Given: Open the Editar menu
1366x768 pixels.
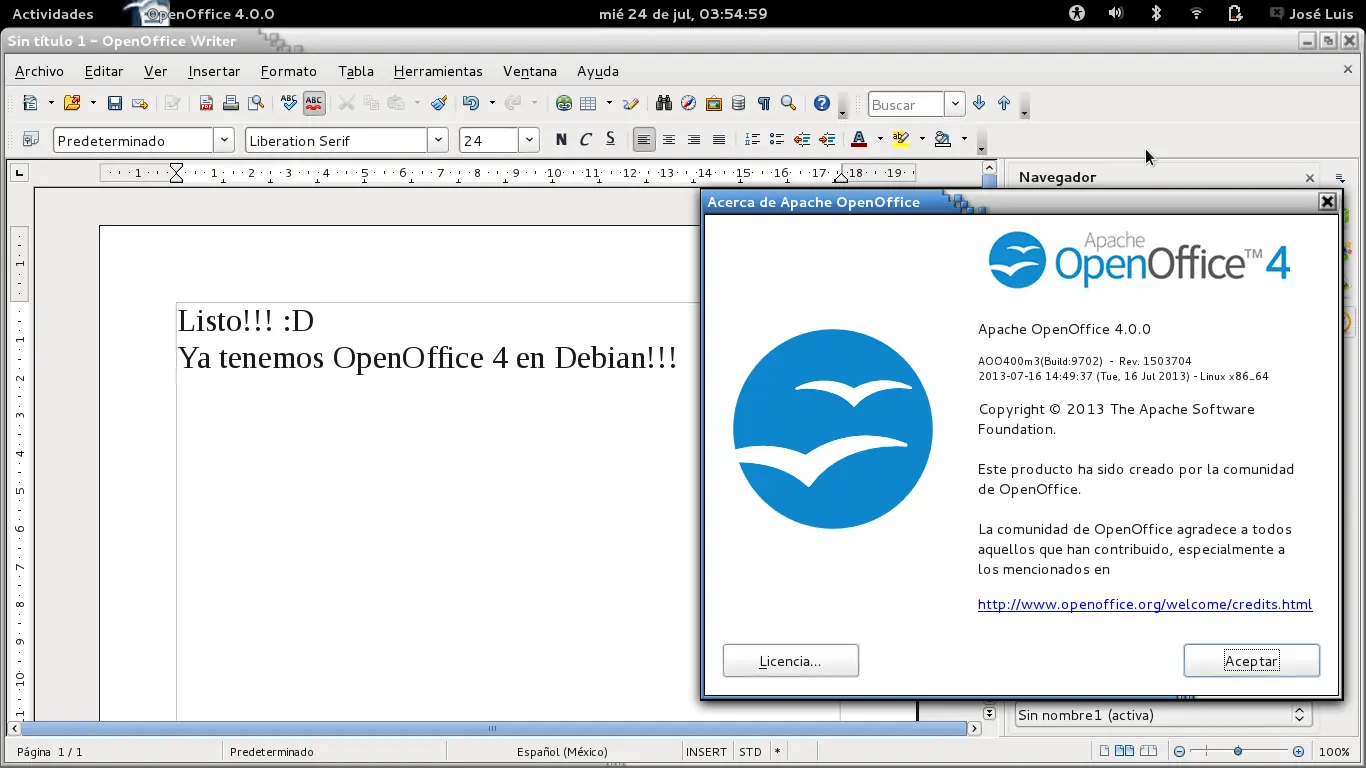Looking at the screenshot, I should [104, 71].
